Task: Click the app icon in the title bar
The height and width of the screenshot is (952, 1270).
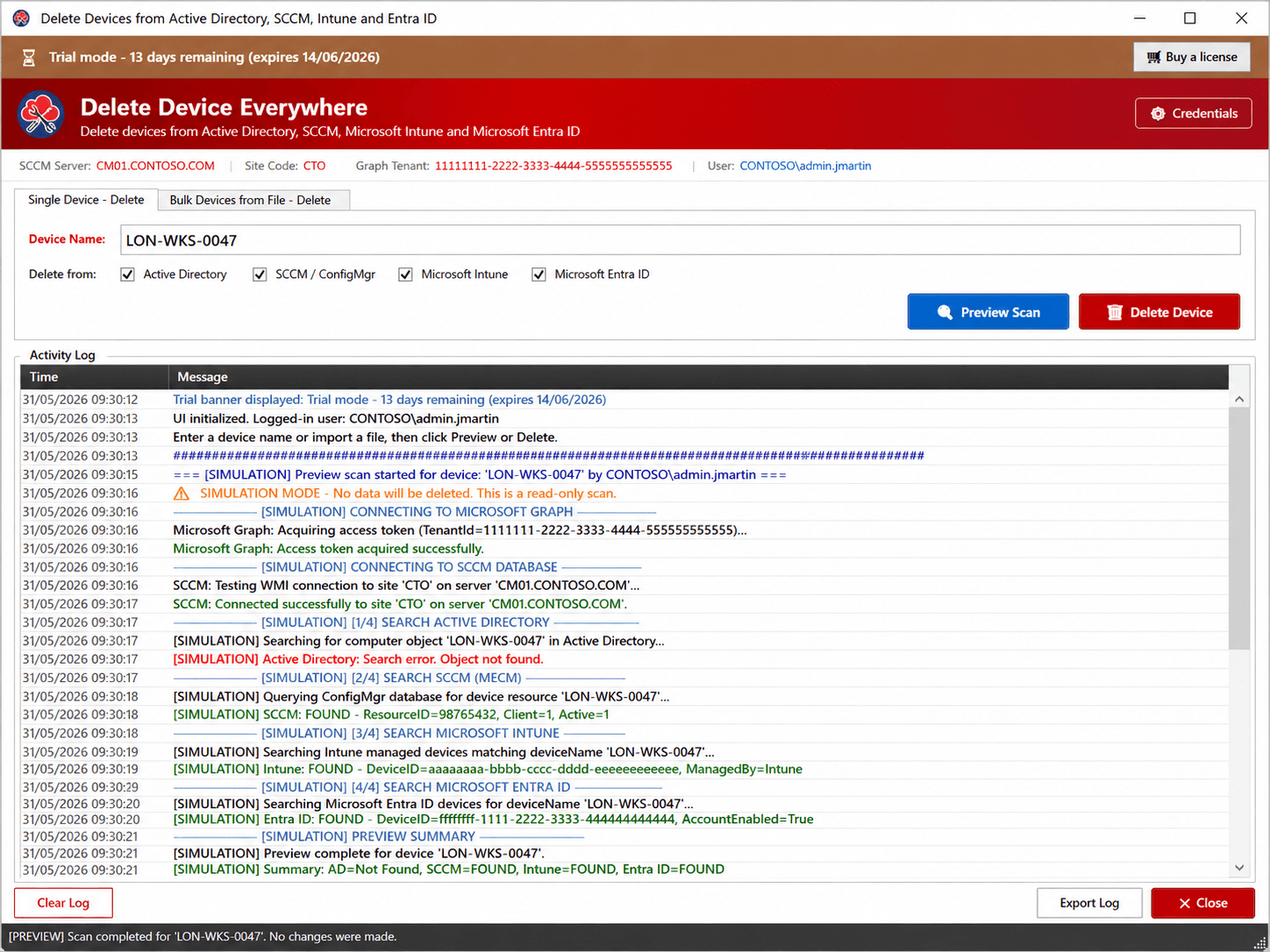Action: point(21,18)
